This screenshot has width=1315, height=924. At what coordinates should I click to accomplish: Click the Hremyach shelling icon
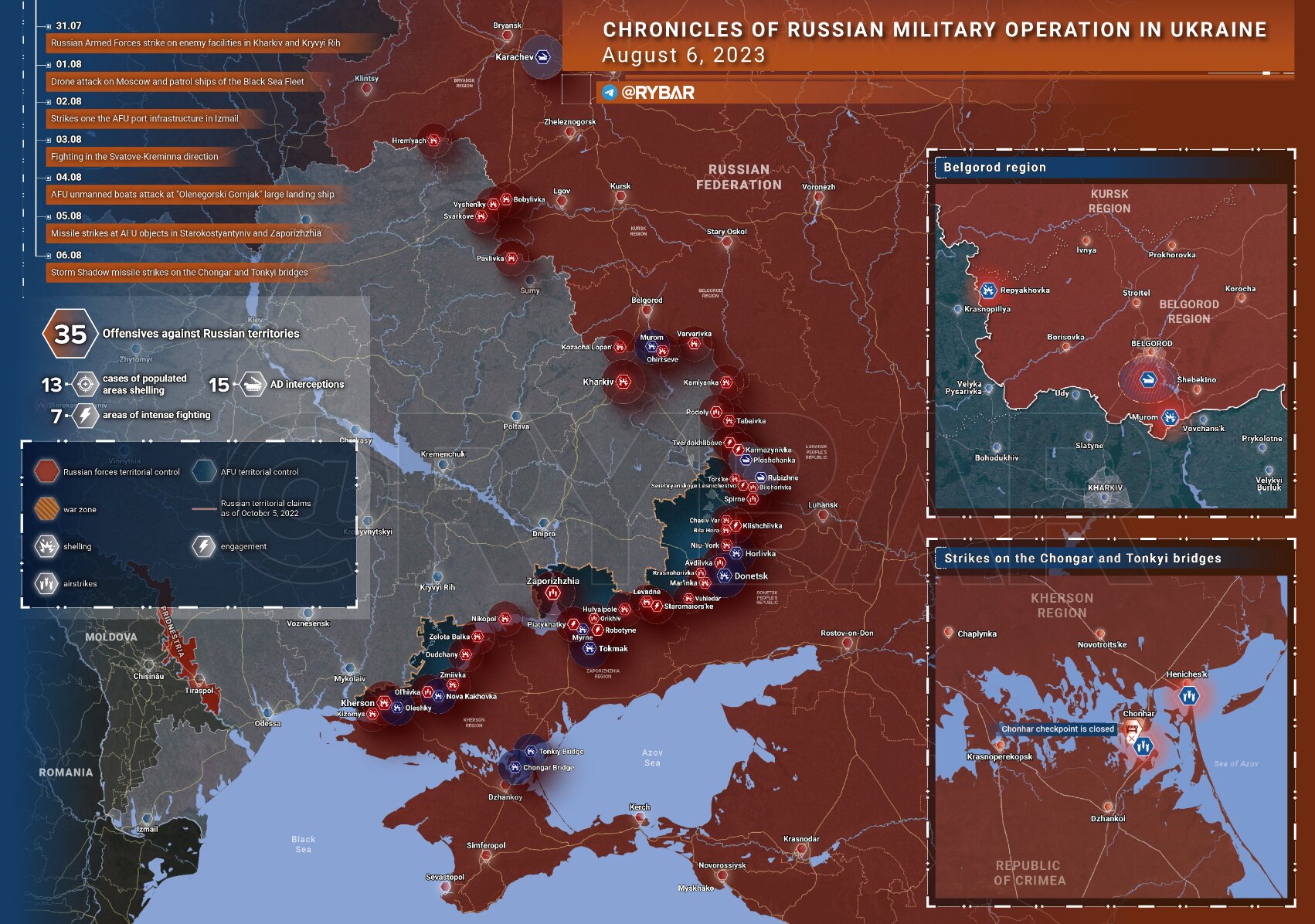coord(433,141)
